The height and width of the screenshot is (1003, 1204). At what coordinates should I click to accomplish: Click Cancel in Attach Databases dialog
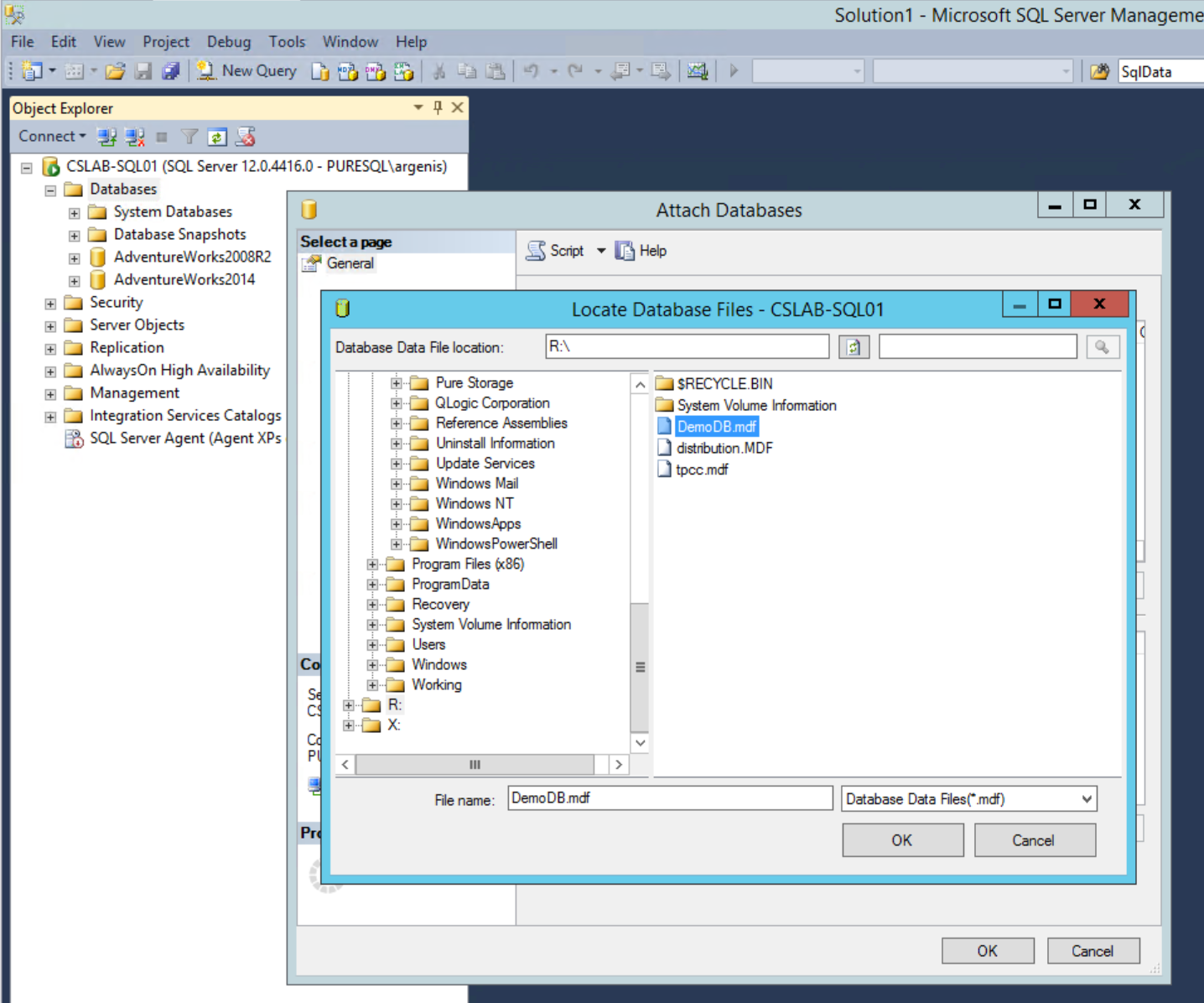point(1092,951)
